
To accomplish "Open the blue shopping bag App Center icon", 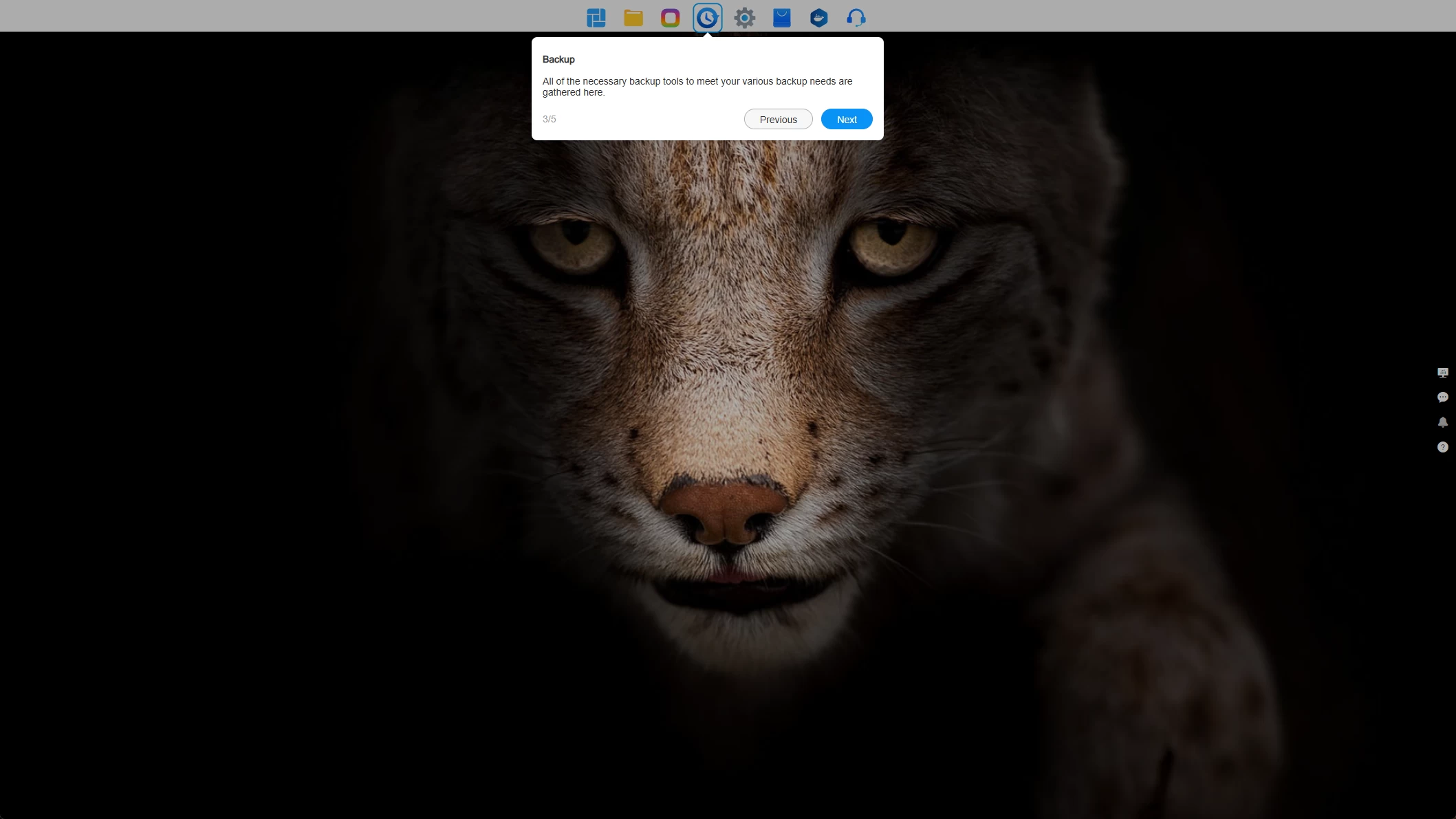I will (782, 18).
